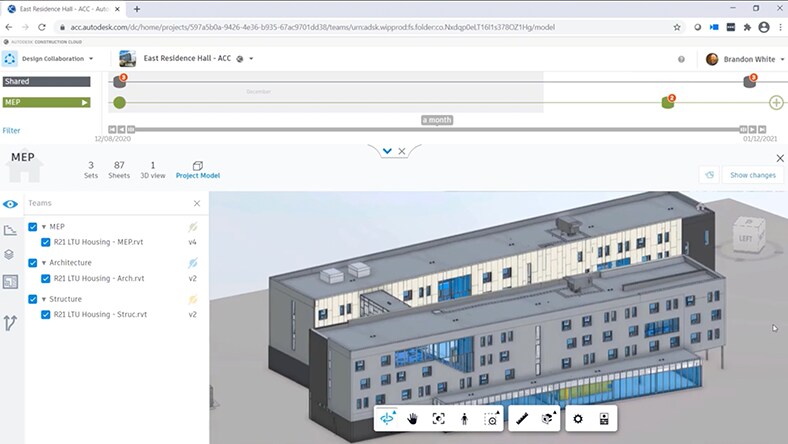Toggle the Structure team checkbox
The width and height of the screenshot is (788, 444).
[33, 299]
